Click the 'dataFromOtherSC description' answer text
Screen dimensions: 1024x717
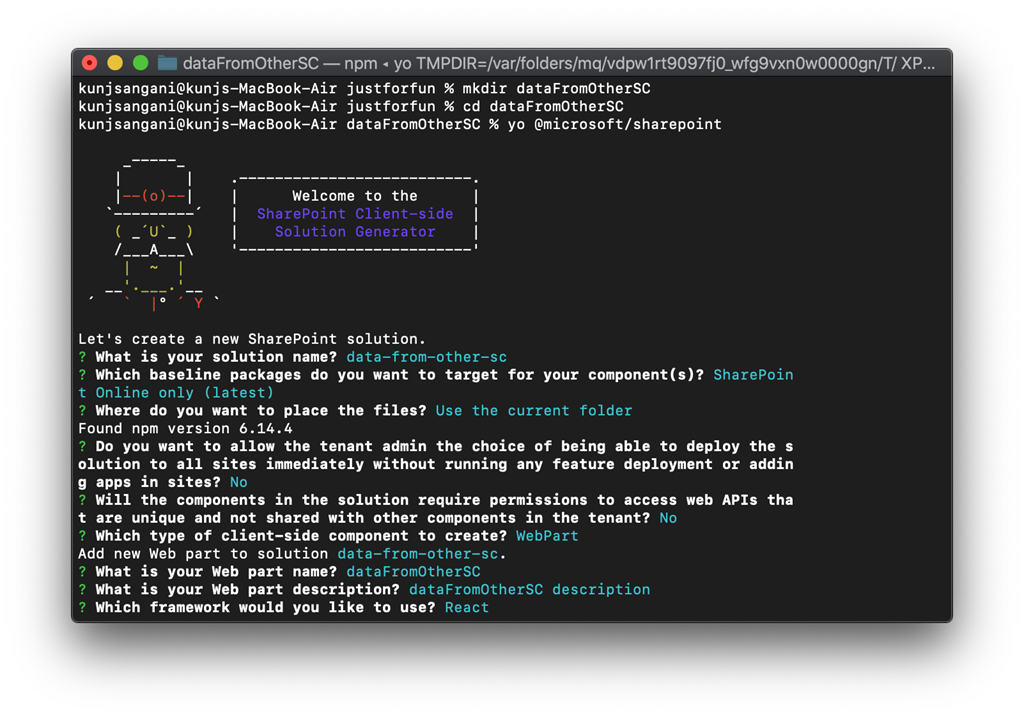pos(529,589)
